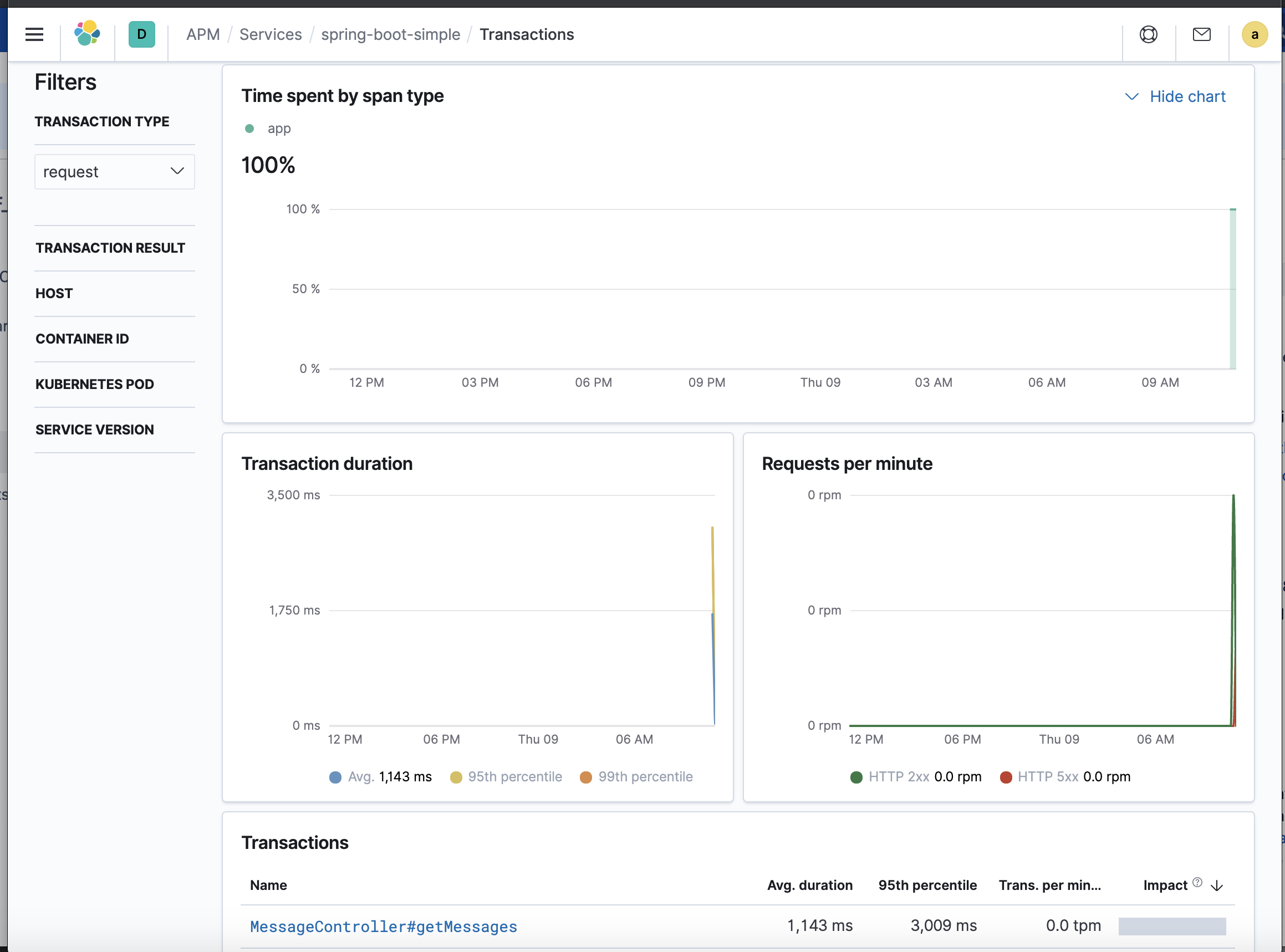Click the Impact info question icon
The width and height of the screenshot is (1285, 952).
tap(1197, 882)
